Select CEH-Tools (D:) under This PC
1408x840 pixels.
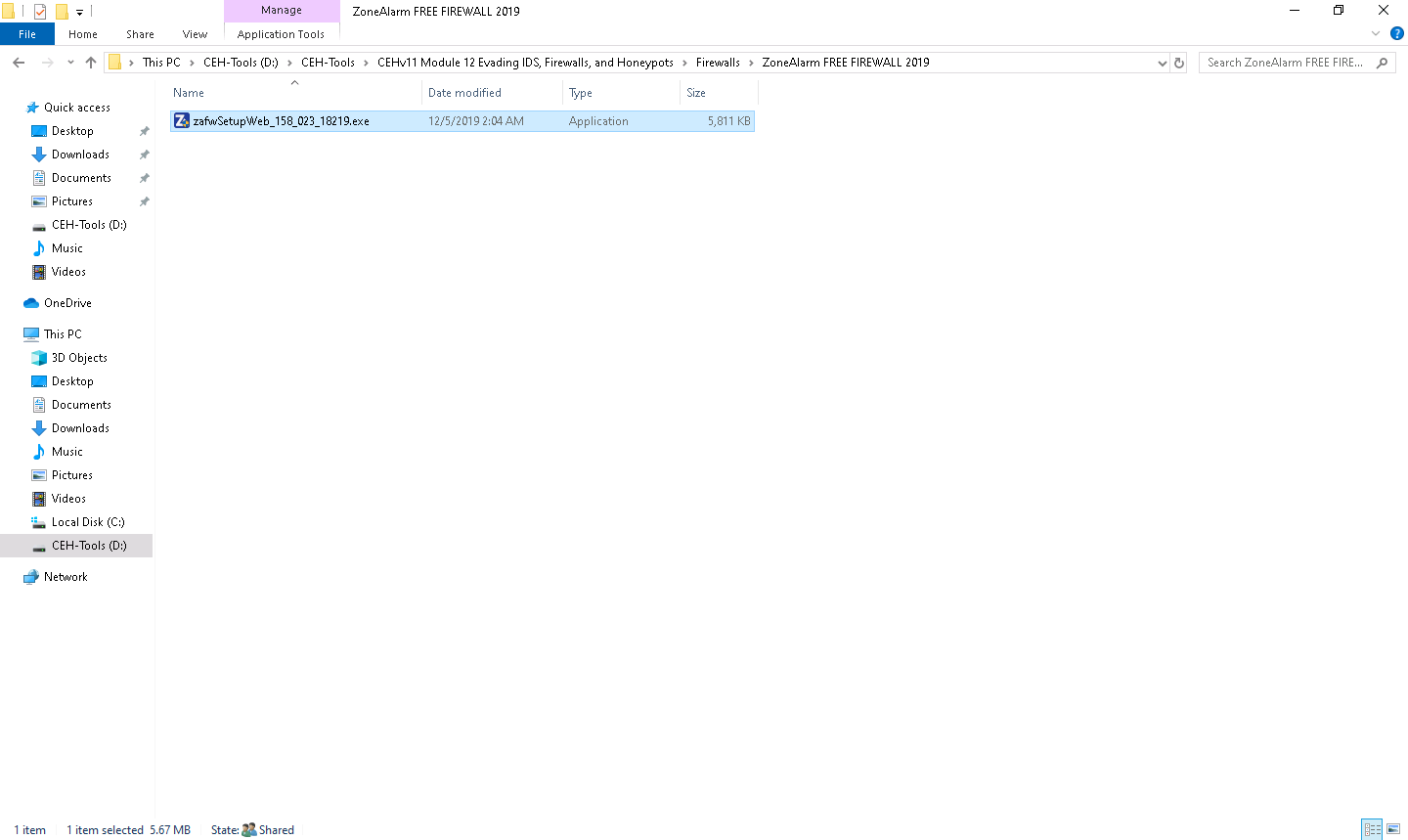pyautogui.click(x=76, y=546)
